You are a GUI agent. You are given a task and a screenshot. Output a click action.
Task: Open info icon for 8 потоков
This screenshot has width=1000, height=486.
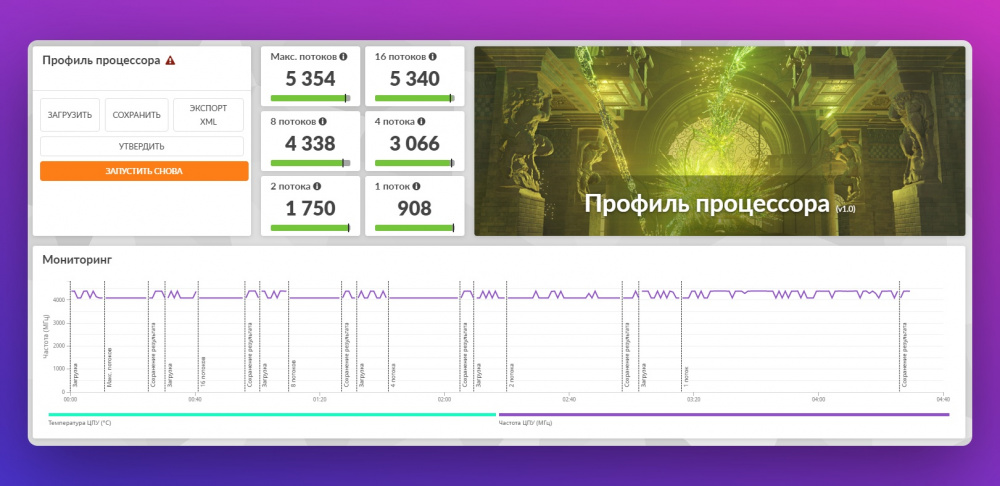[x=322, y=121]
